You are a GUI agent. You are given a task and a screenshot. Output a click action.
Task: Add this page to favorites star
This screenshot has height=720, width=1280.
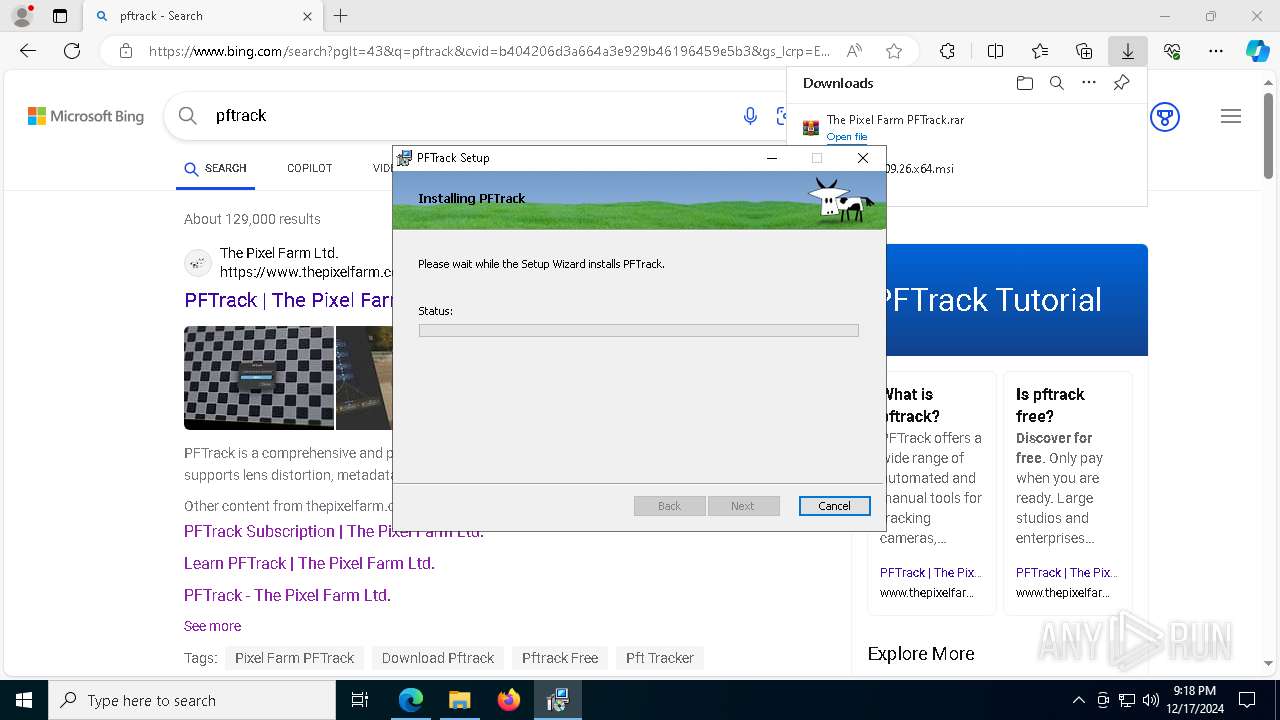click(x=894, y=51)
